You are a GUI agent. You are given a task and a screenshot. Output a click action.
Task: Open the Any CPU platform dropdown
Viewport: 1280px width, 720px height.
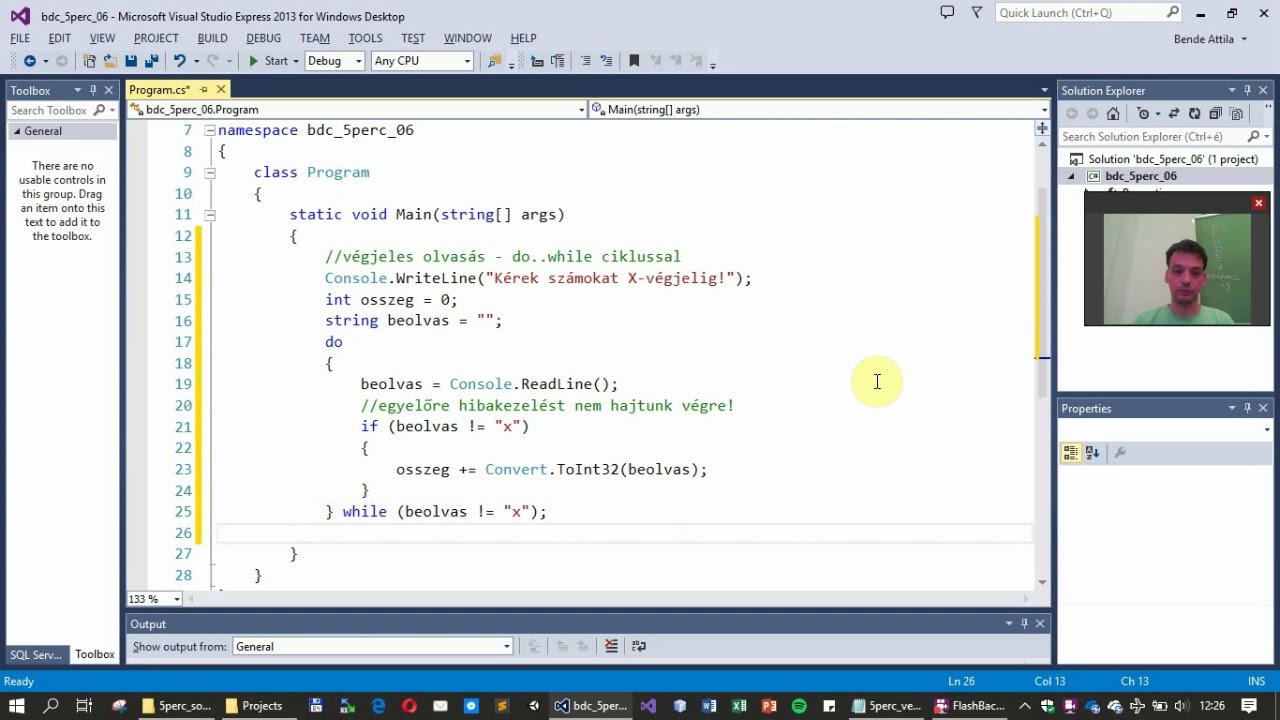tap(422, 61)
